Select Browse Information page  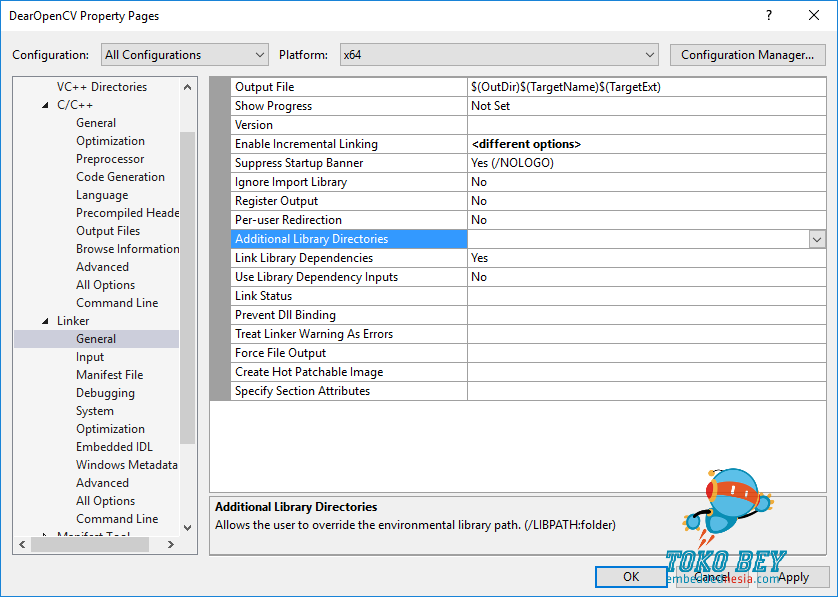click(127, 249)
